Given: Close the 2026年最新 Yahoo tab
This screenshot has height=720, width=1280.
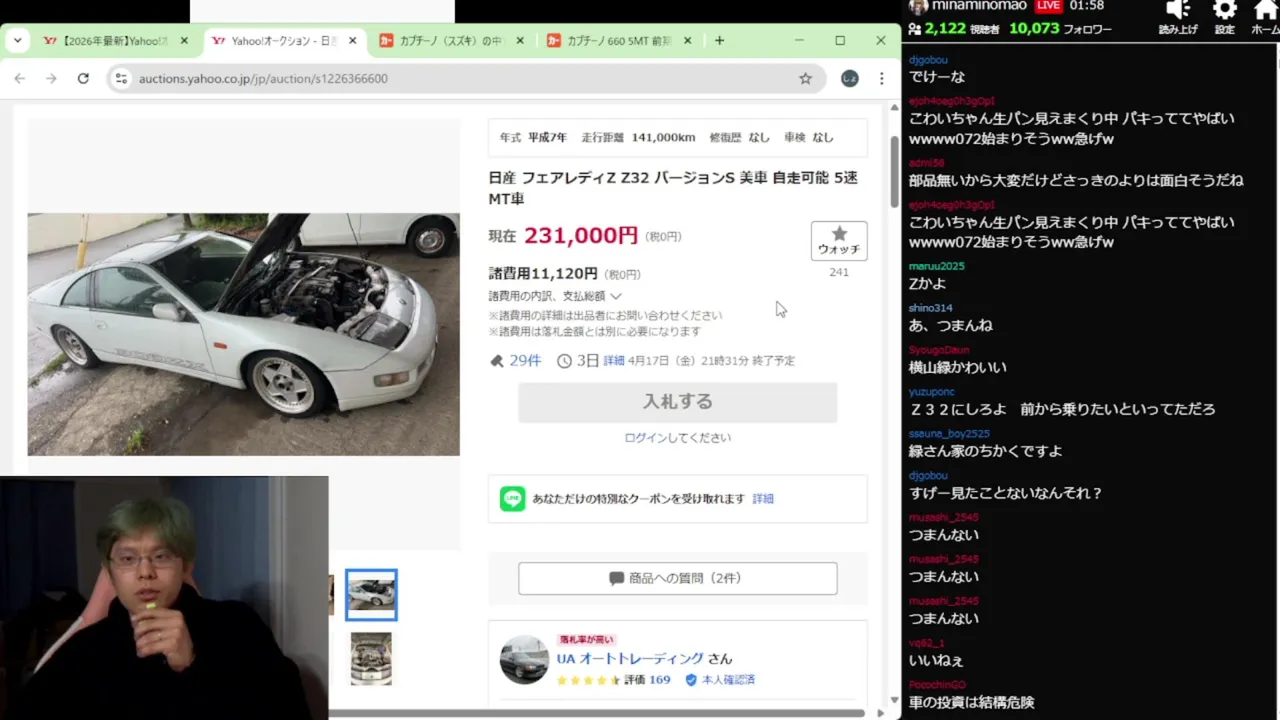Looking at the screenshot, I should (x=184, y=41).
